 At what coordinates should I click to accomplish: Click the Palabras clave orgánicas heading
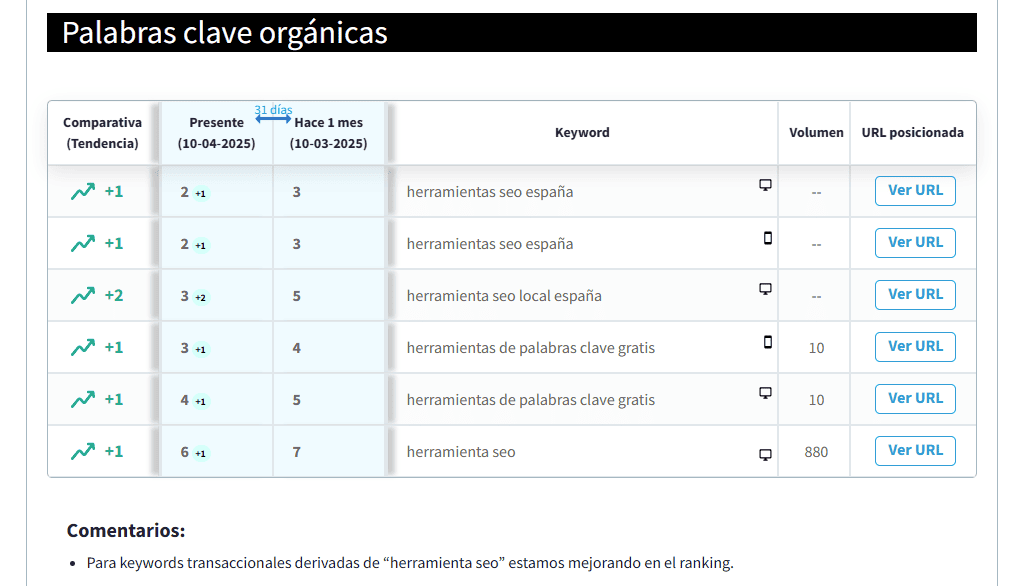[x=225, y=33]
